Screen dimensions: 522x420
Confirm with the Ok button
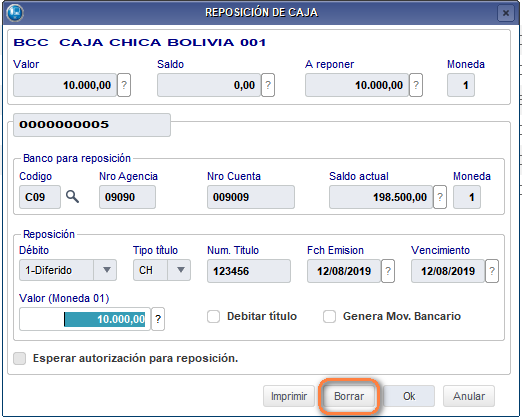[409, 396]
